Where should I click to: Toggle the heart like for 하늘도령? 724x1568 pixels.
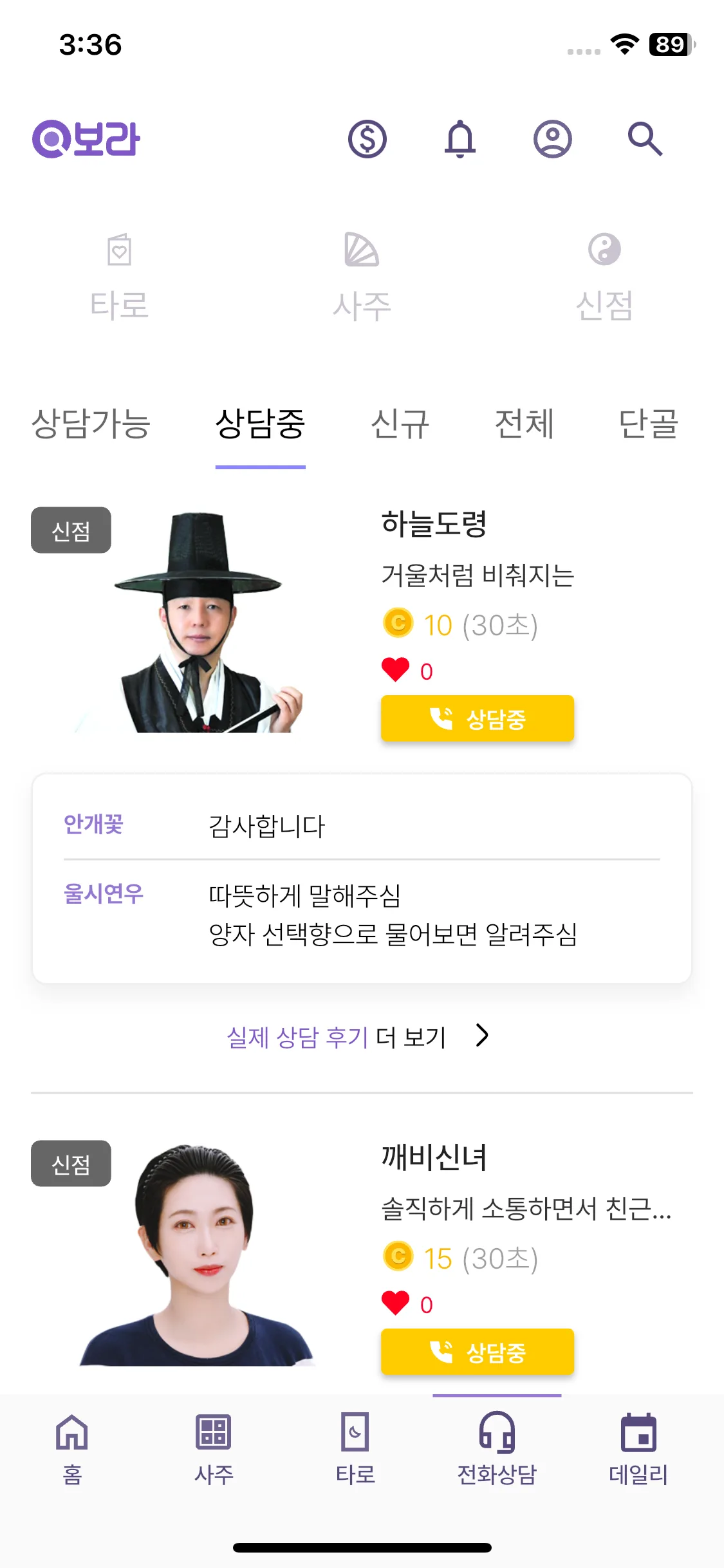pos(395,670)
